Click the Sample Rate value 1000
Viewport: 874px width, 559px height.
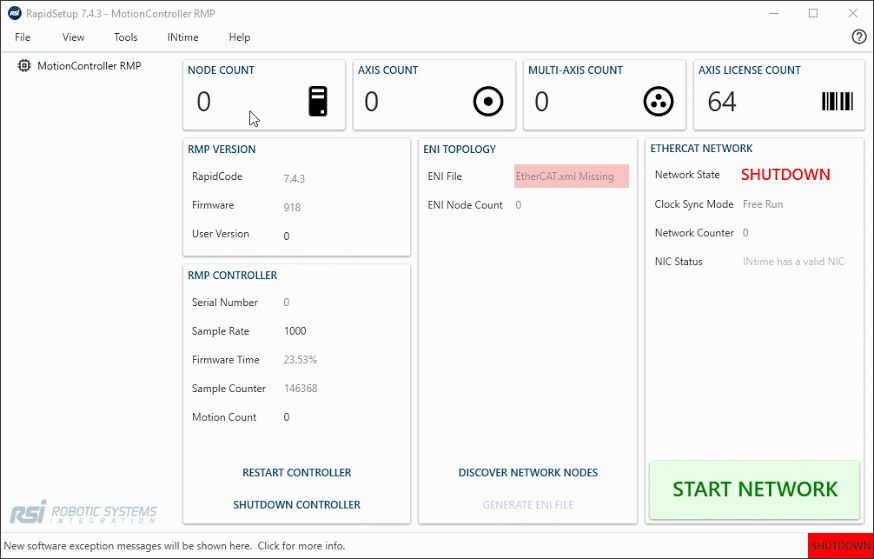point(295,331)
